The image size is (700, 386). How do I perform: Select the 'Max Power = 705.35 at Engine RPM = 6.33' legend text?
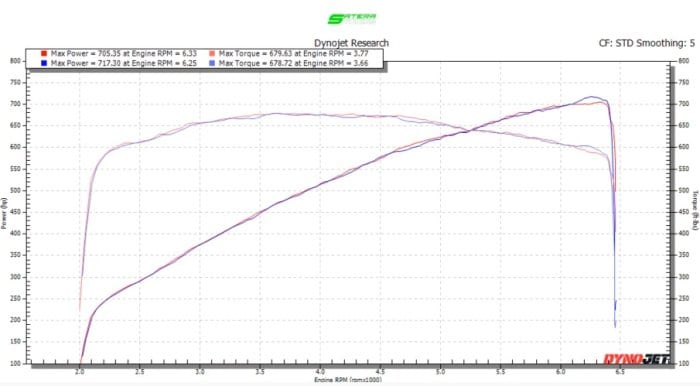[x=124, y=54]
